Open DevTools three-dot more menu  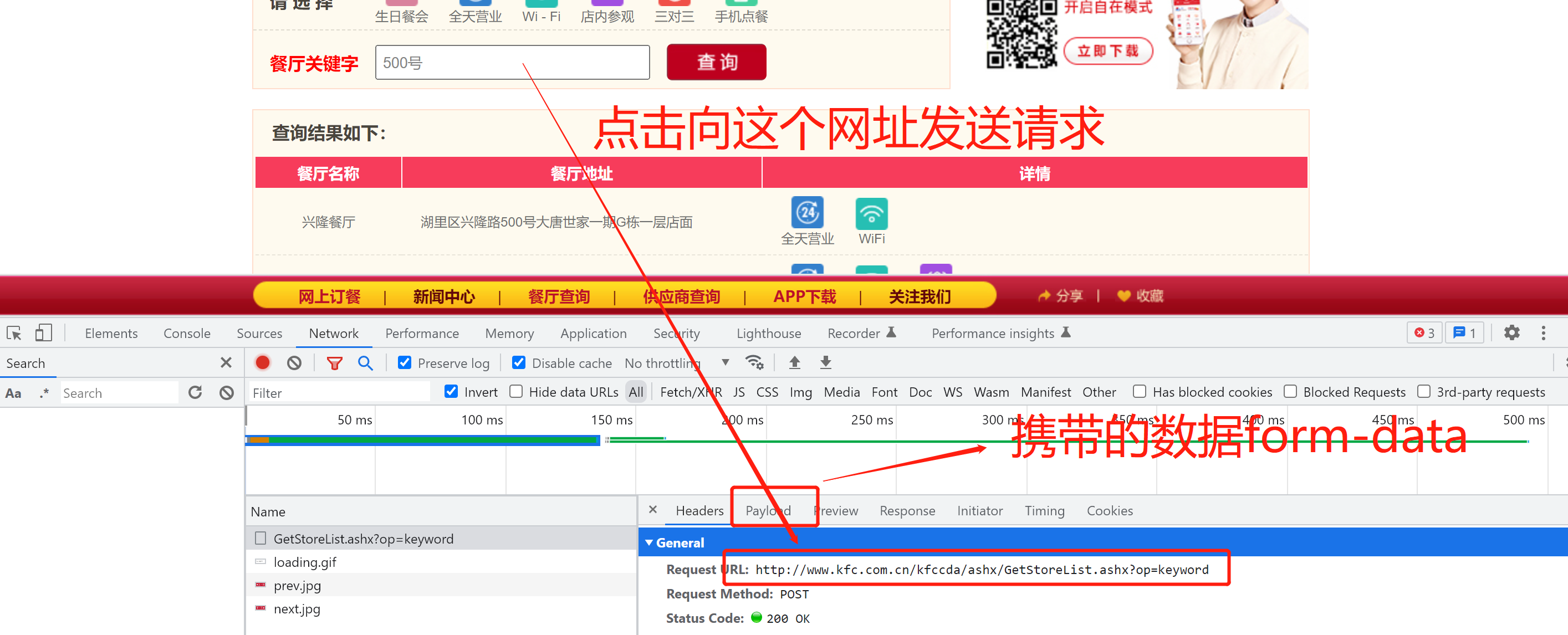[x=1543, y=332]
